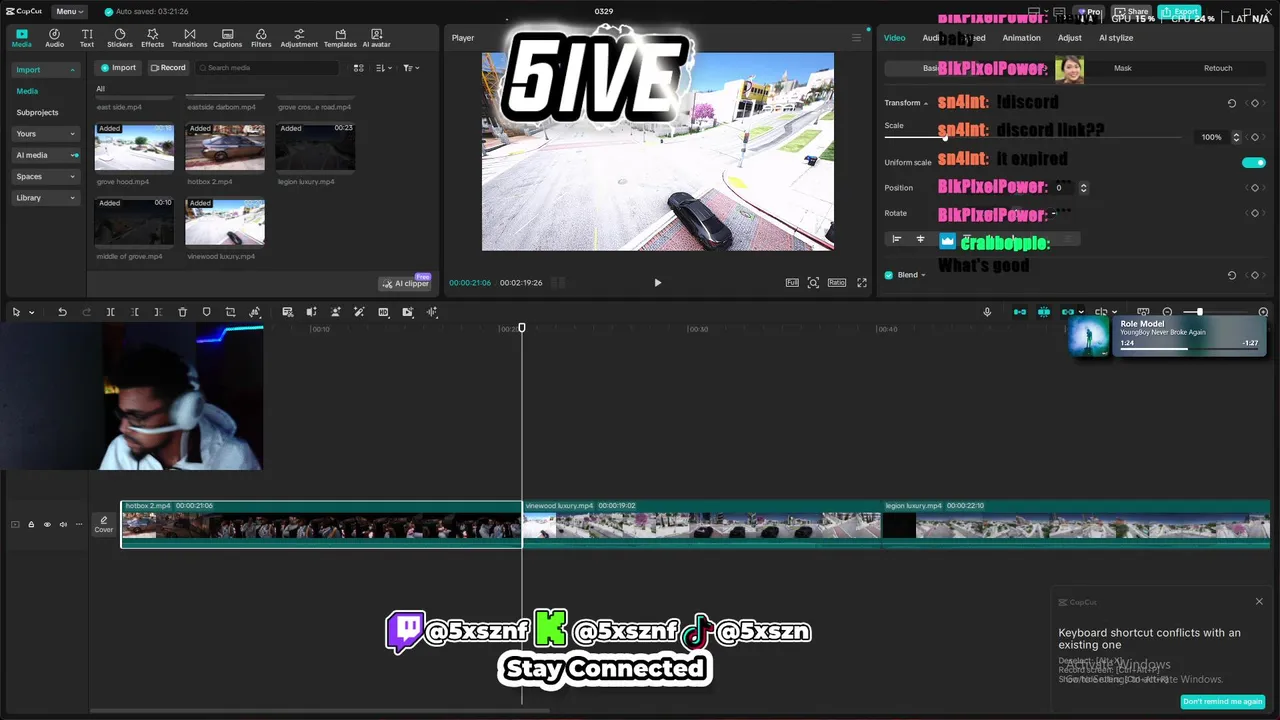The height and width of the screenshot is (720, 1280).
Task: Open the Audio panel
Action: (x=54, y=38)
